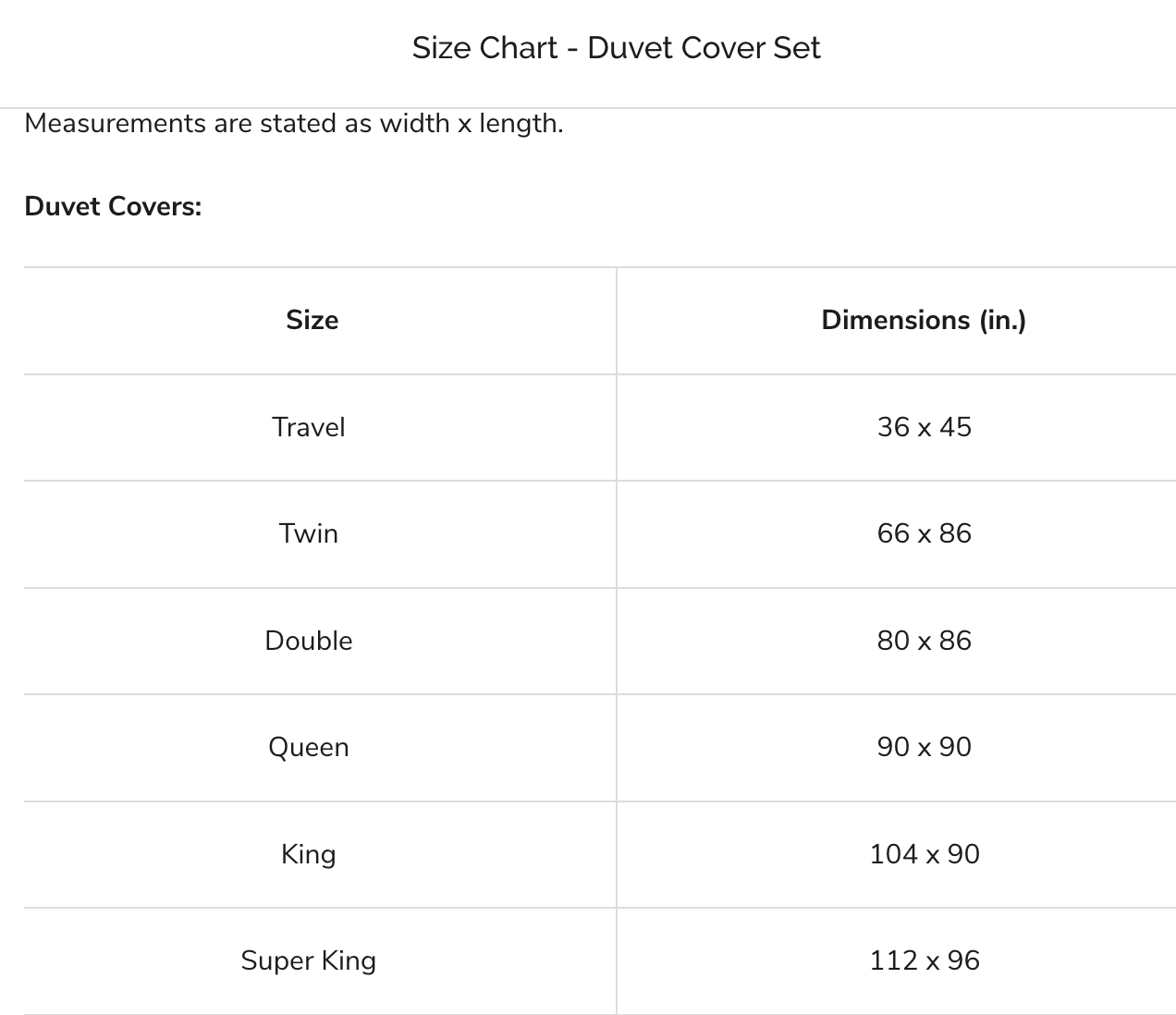This screenshot has height=1015, width=1176.
Task: Click the Dimensions (in.) column header
Action: (924, 320)
